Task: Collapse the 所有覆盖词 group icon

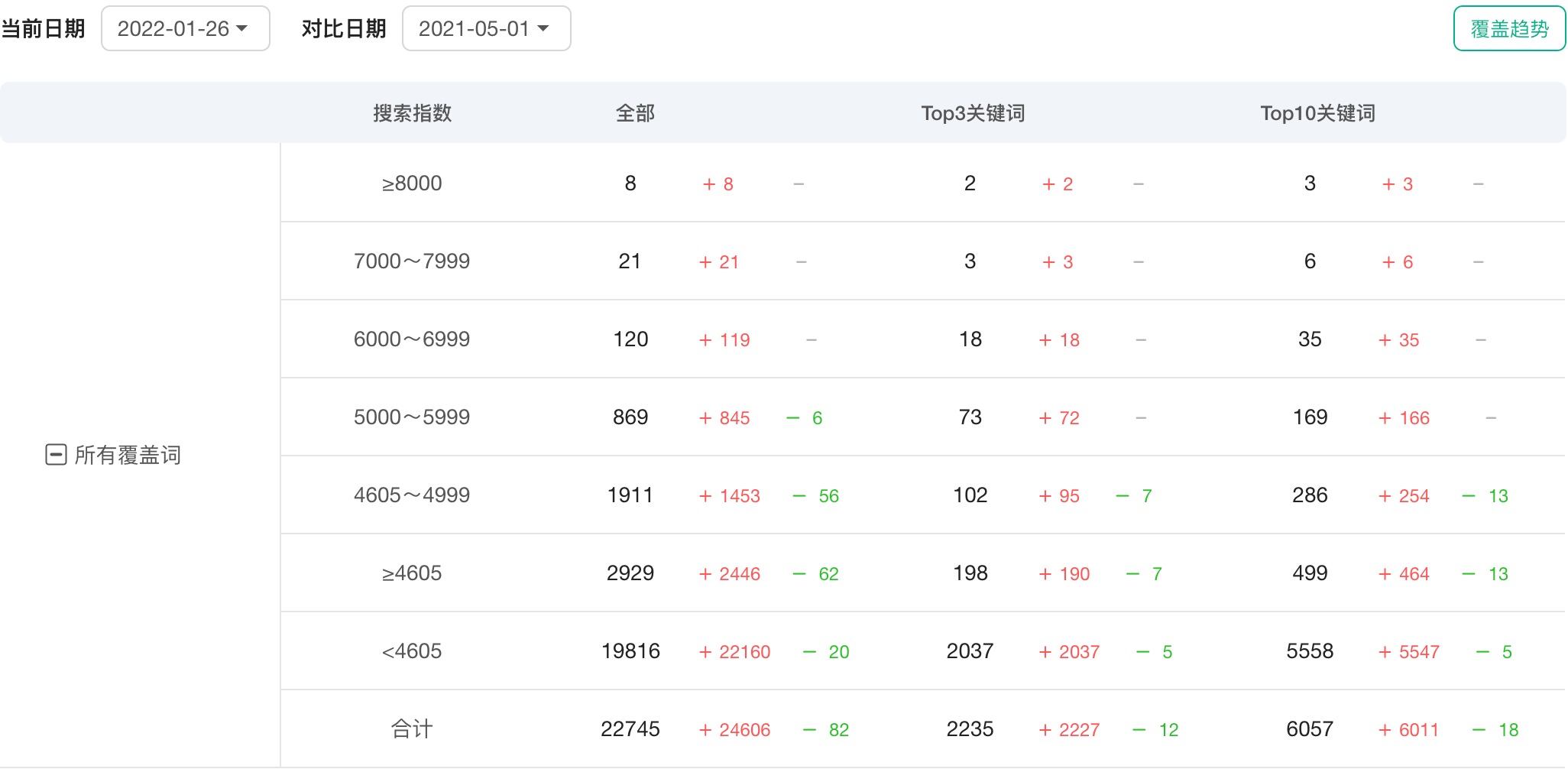Action: click(x=56, y=455)
